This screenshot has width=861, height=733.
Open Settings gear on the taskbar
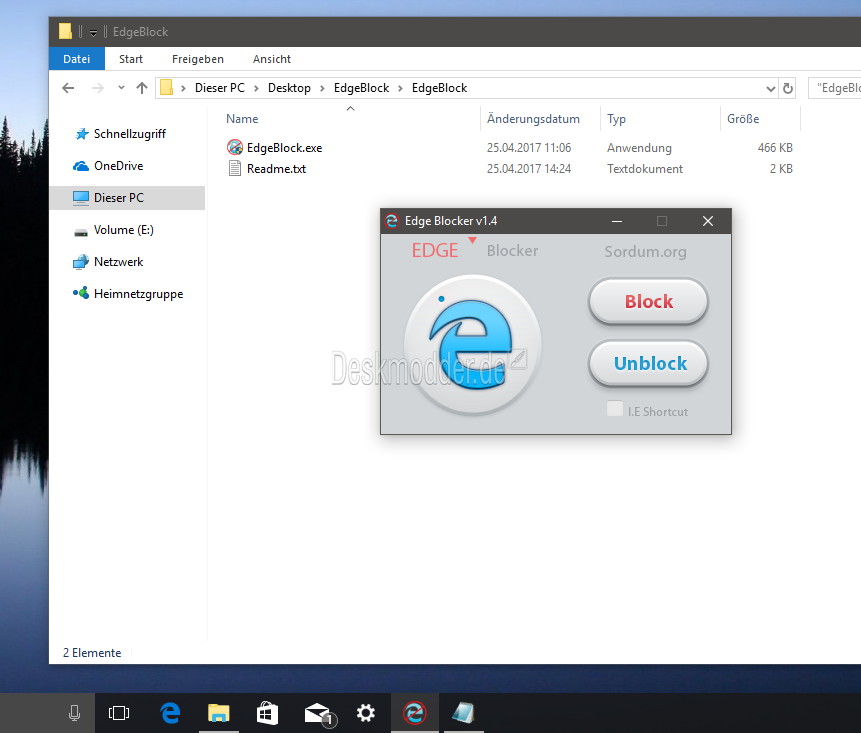(366, 713)
